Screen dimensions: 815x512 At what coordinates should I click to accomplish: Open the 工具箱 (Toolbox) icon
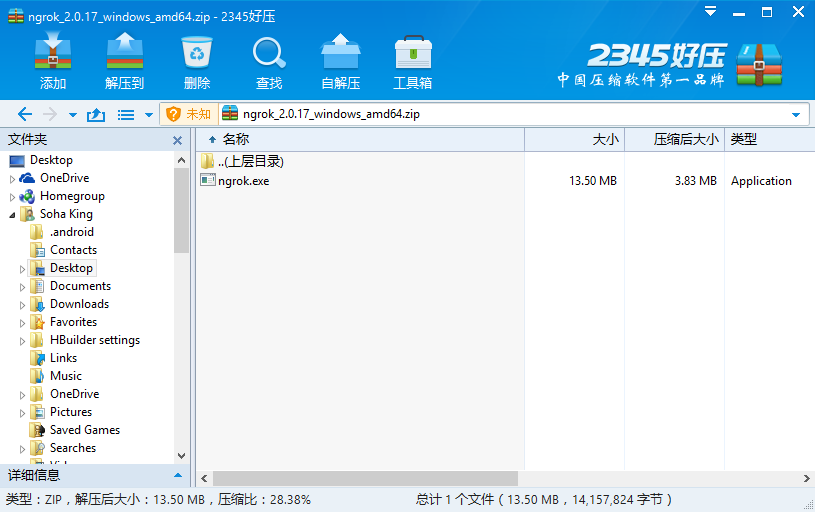coord(413,61)
